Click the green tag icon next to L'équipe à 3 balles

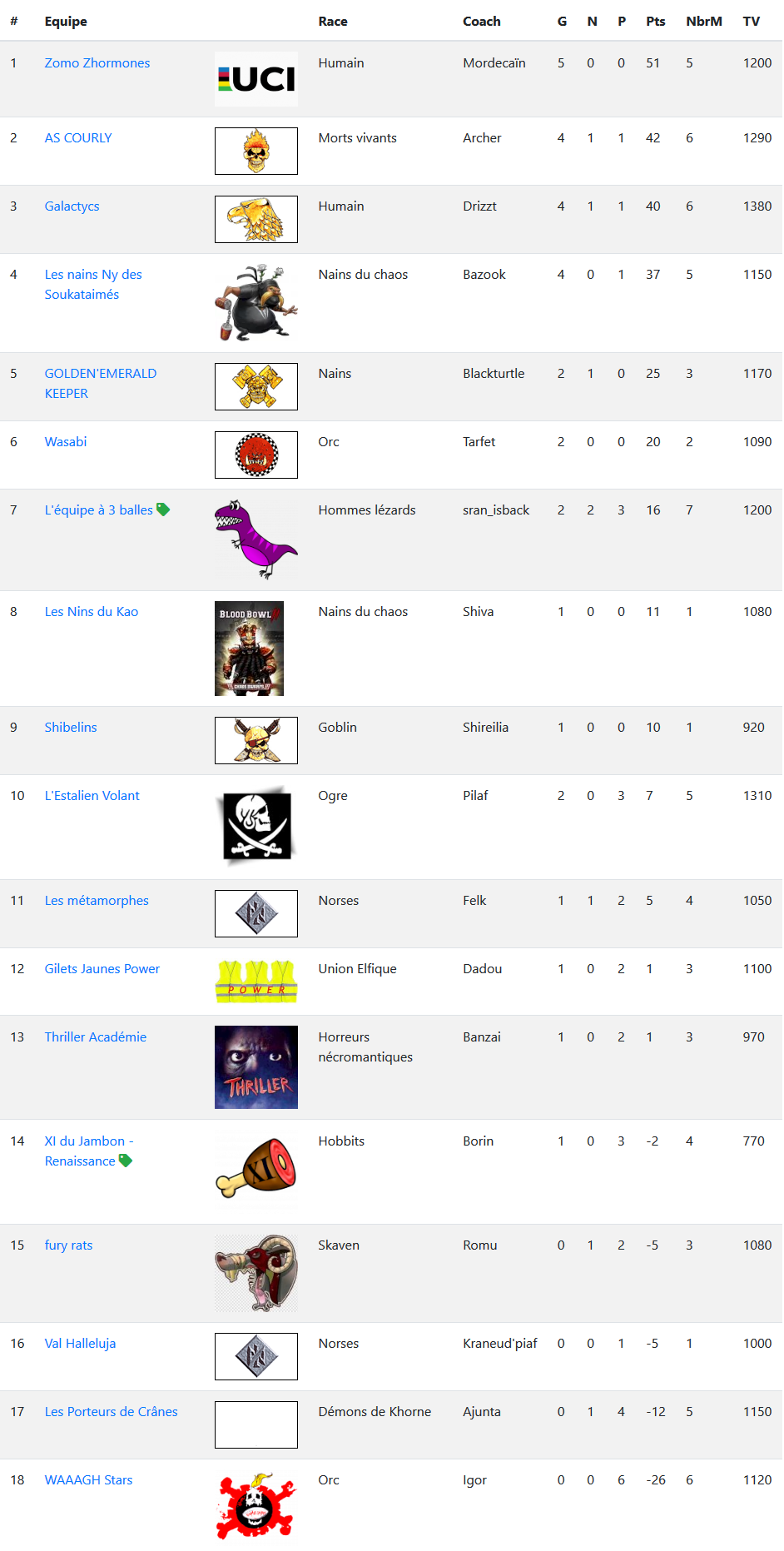tap(163, 510)
